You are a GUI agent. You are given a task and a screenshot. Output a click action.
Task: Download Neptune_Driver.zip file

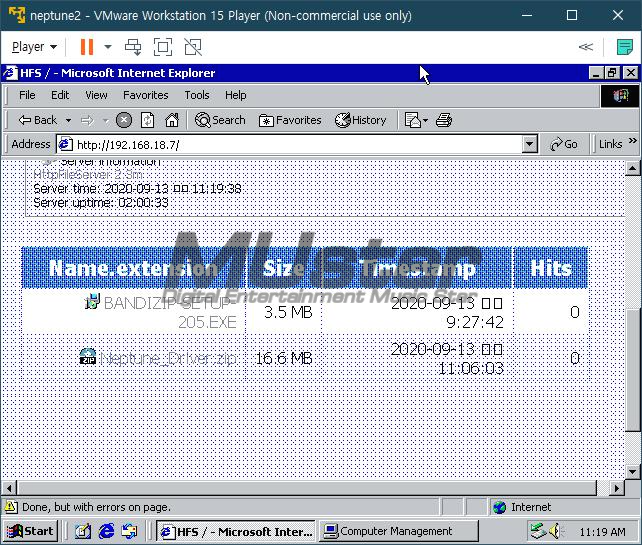tap(168, 359)
